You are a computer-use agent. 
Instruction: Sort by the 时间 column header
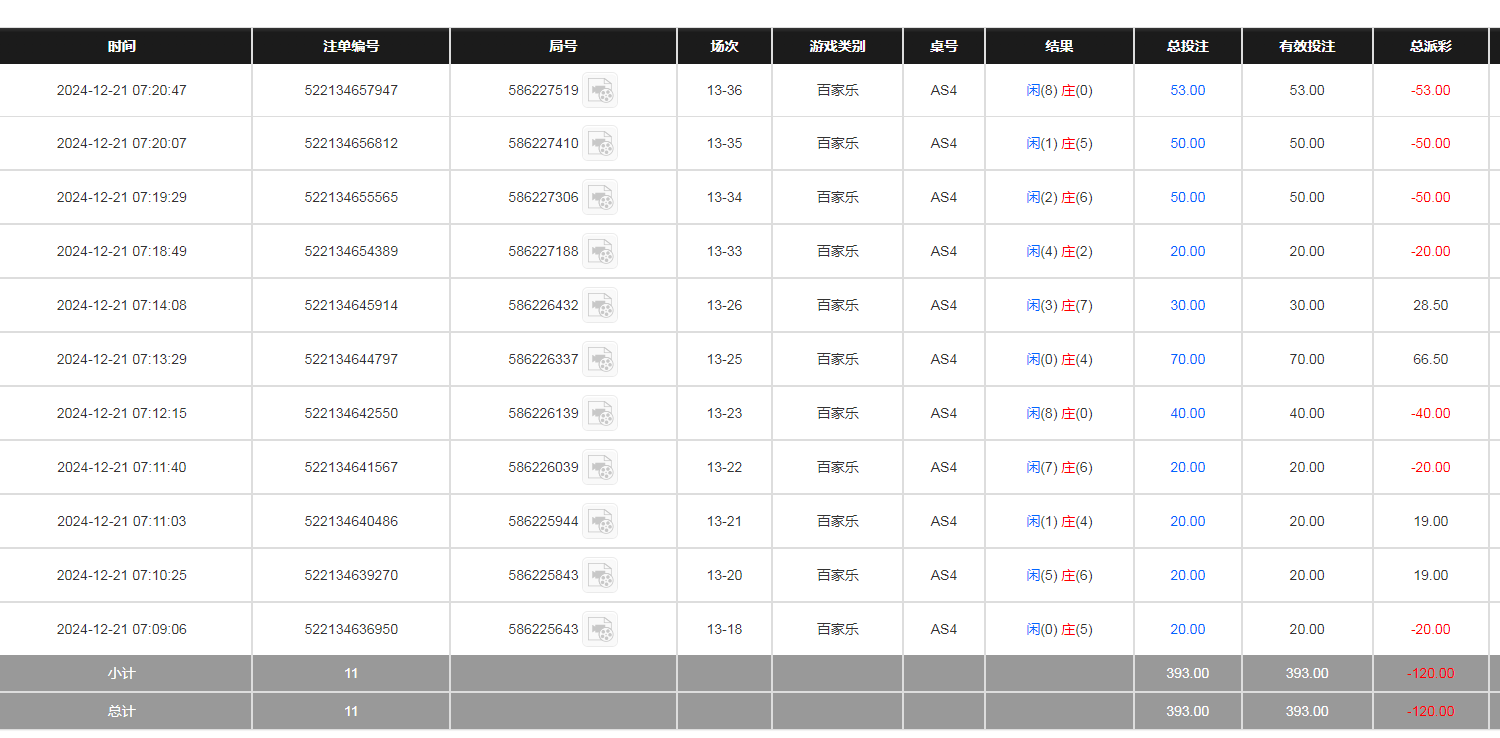tap(122, 46)
